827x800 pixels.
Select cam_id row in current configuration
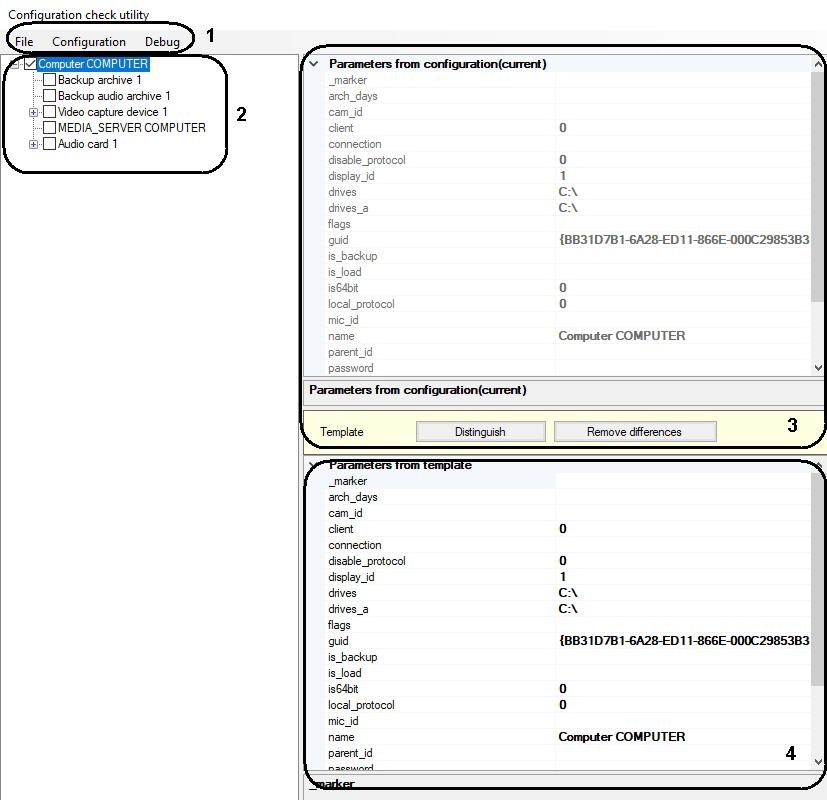coord(568,112)
